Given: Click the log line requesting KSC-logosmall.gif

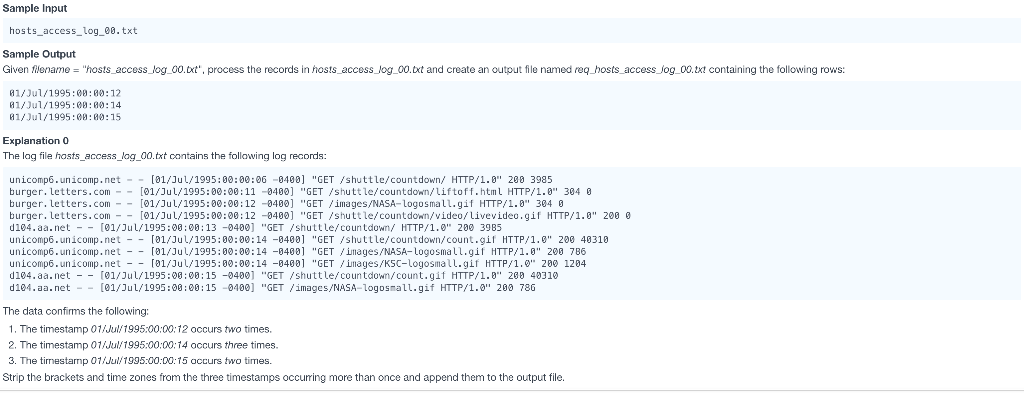Looking at the screenshot, I should tap(298, 264).
